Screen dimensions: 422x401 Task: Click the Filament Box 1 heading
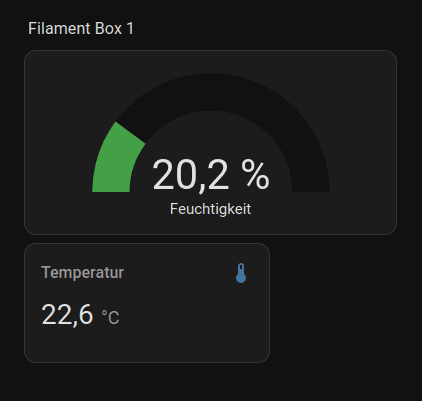[x=81, y=28]
